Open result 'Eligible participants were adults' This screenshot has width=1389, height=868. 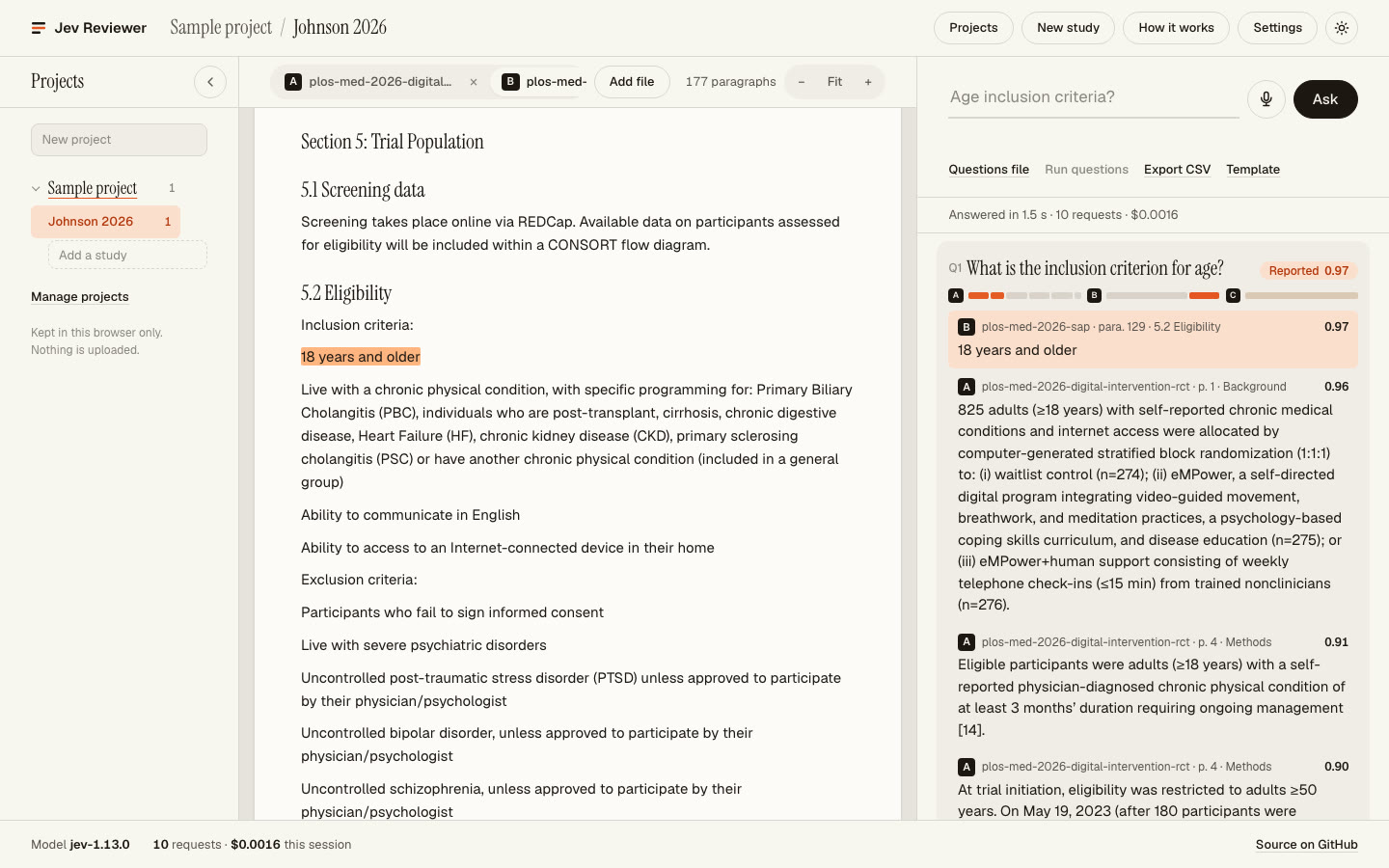pos(1153,687)
